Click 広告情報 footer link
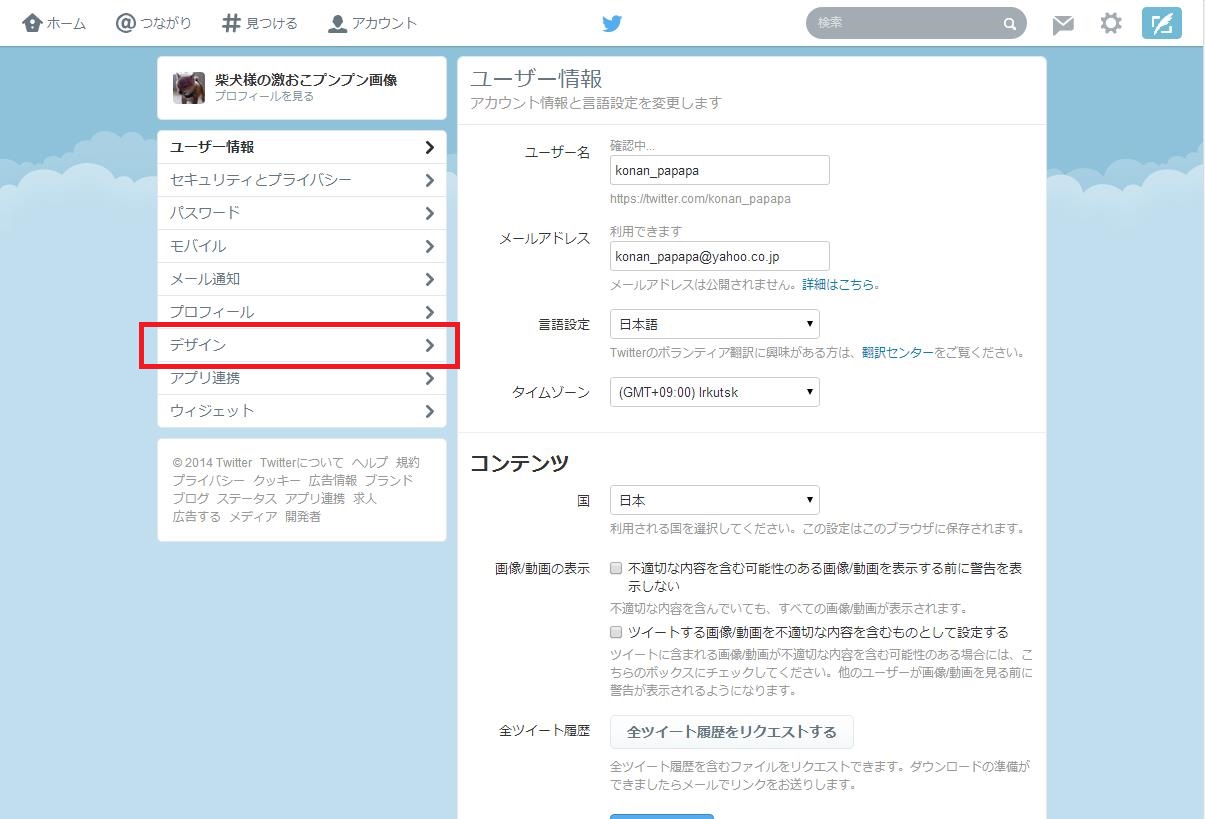 coord(333,481)
